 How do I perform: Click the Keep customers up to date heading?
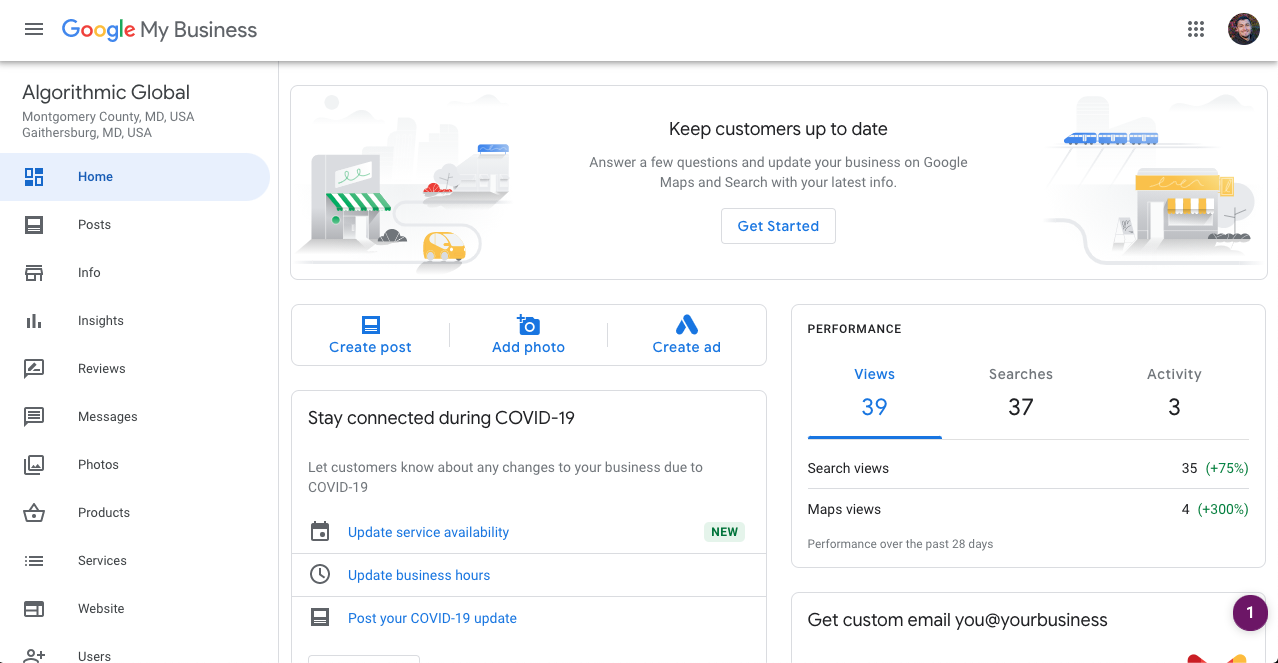point(778,129)
